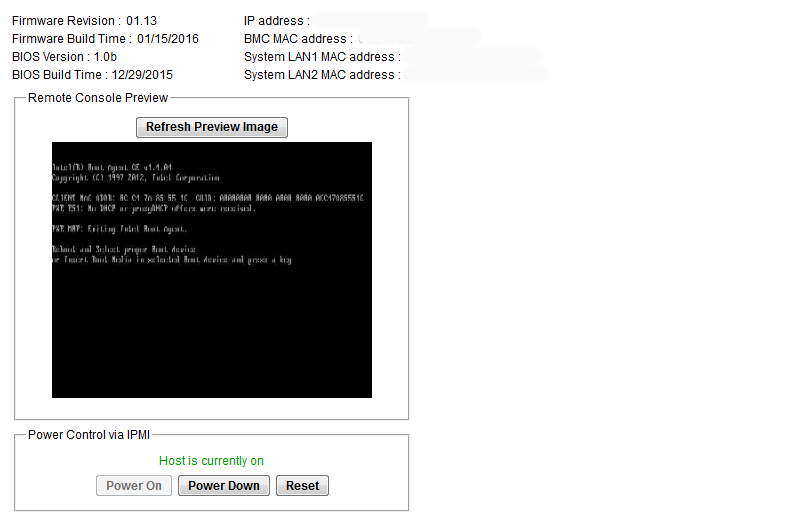Click the grayed-out Power On button
The height and width of the screenshot is (526, 794).
coord(134,485)
